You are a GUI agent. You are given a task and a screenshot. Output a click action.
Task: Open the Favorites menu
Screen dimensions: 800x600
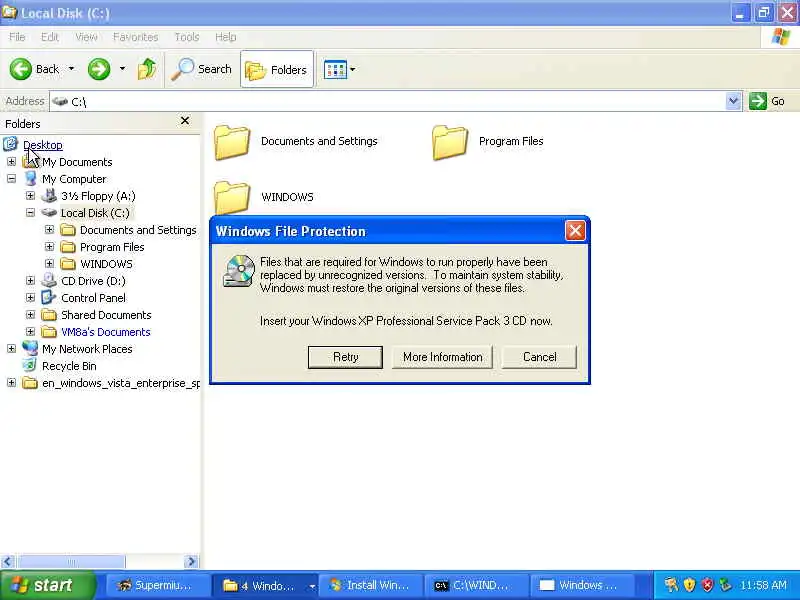coord(135,37)
